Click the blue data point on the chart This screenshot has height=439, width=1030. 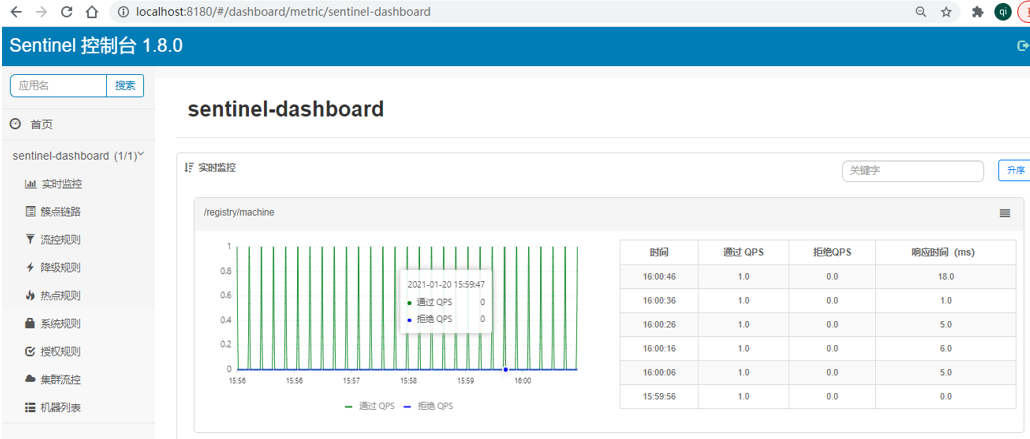[x=505, y=369]
